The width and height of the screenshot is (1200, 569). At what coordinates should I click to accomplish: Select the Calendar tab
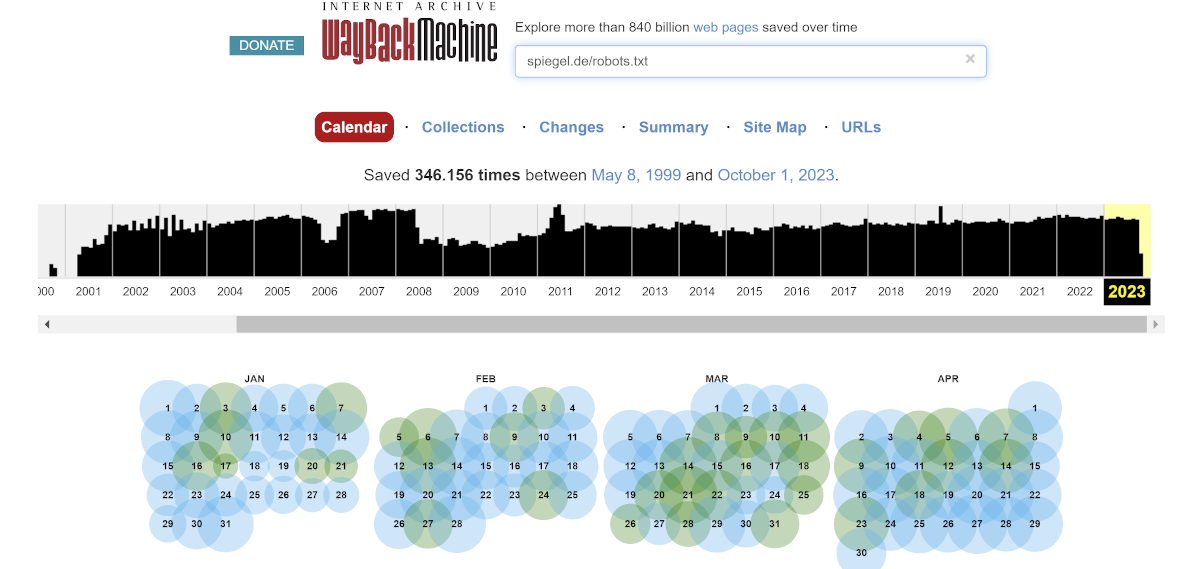pyautogui.click(x=354, y=127)
